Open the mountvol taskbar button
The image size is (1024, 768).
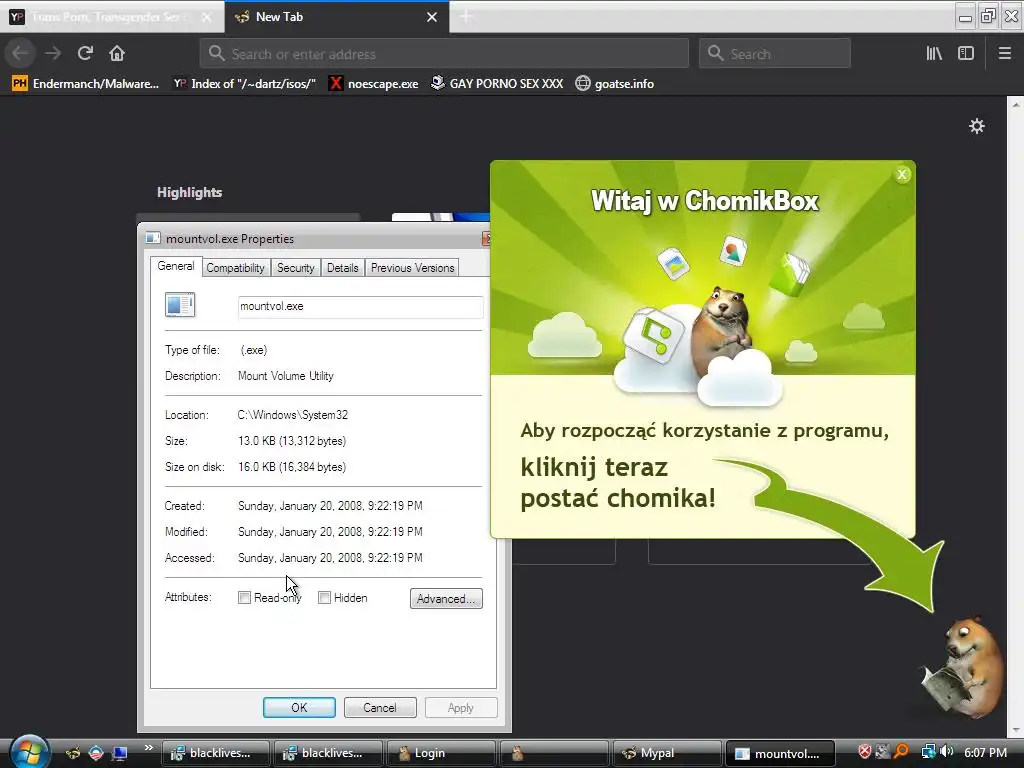click(x=780, y=753)
